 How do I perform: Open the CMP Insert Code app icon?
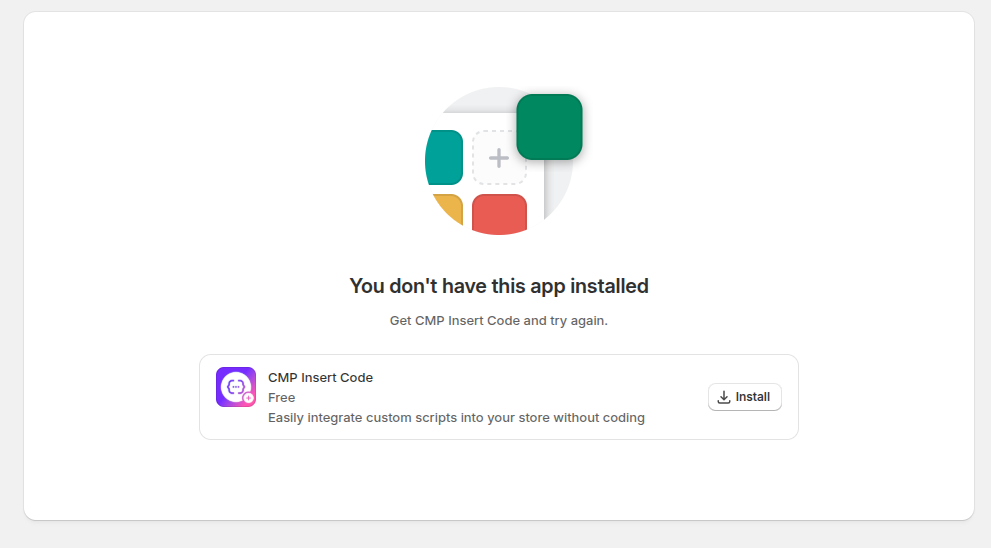235,387
